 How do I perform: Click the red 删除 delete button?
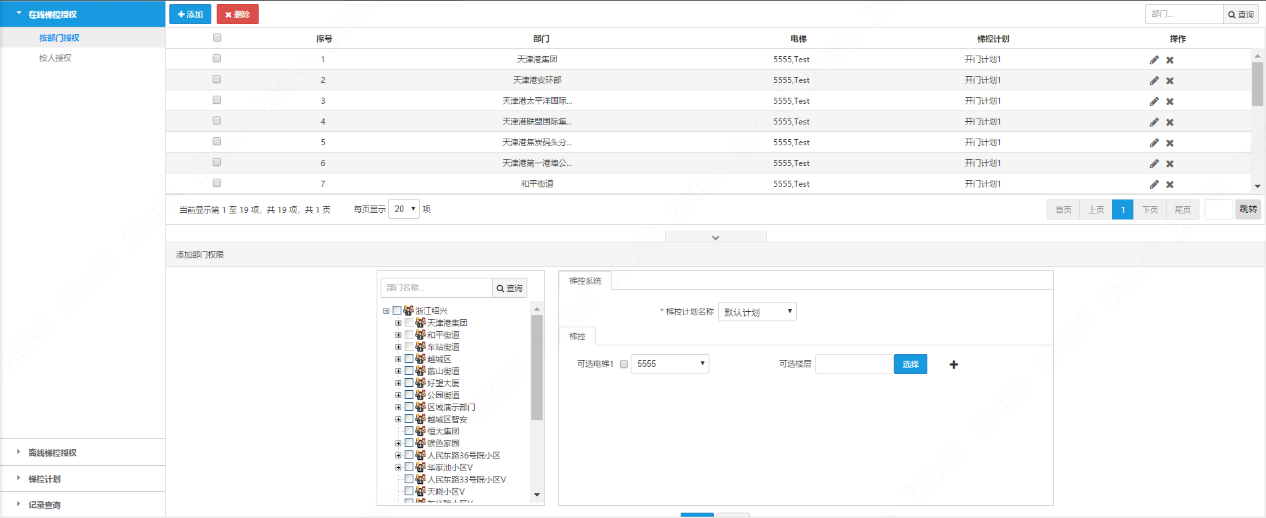click(x=237, y=14)
